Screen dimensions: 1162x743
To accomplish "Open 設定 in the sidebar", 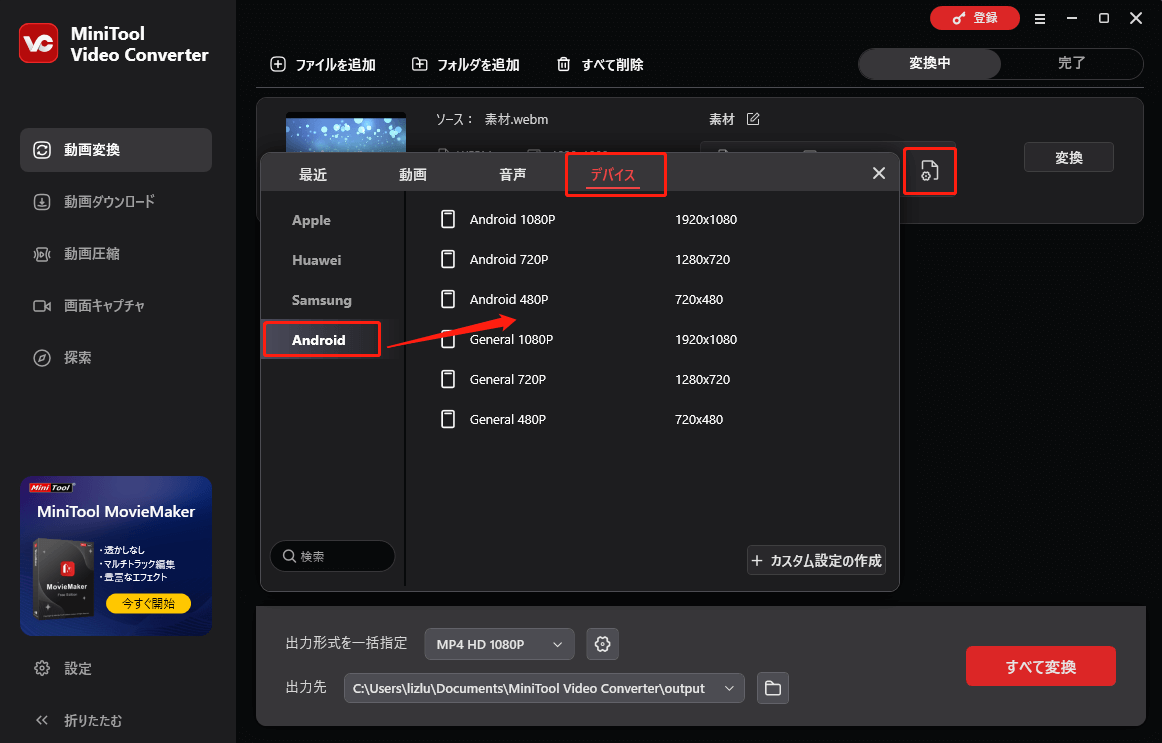I will [63, 668].
